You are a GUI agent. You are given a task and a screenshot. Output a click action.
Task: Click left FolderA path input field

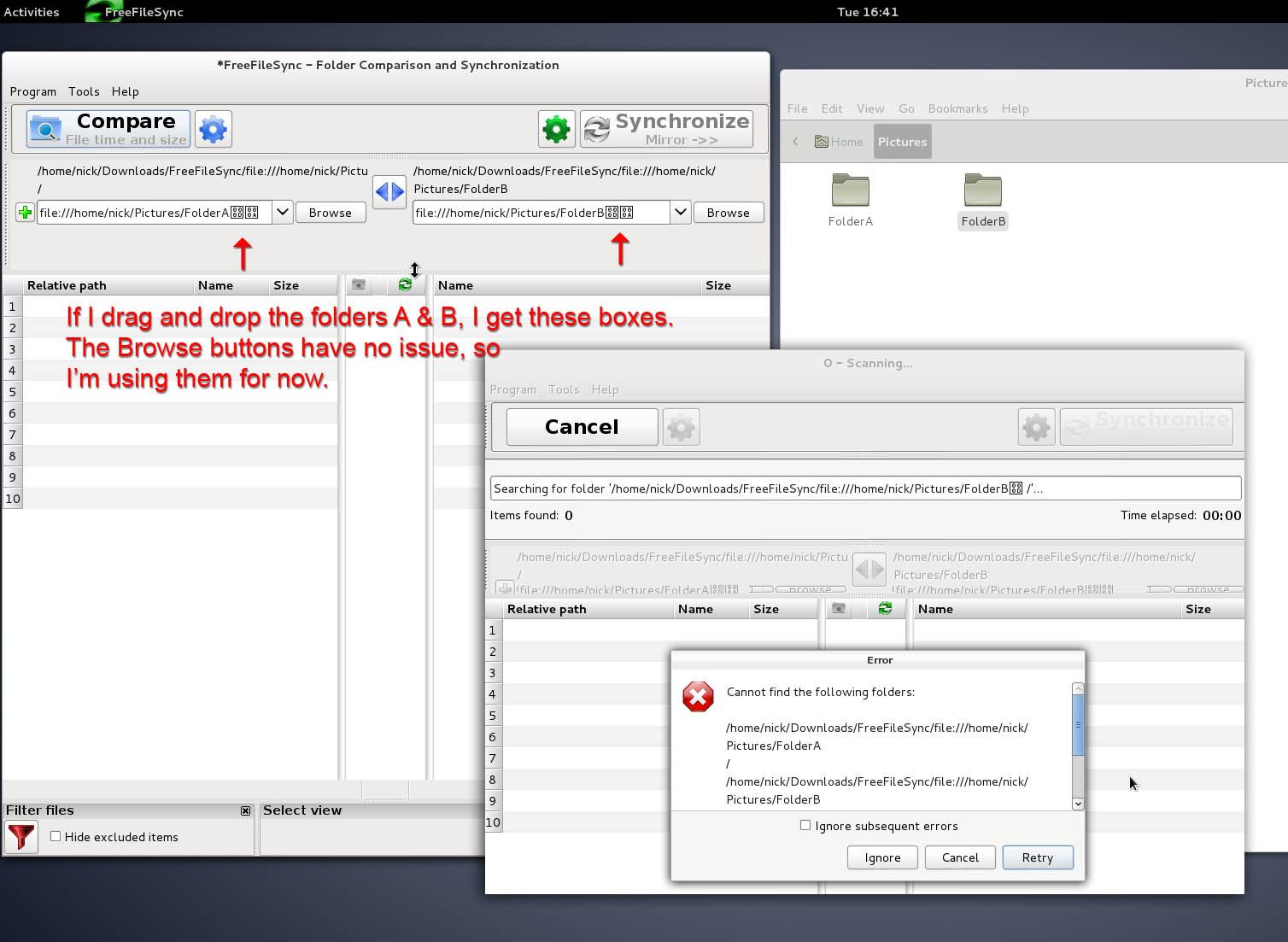(x=155, y=213)
